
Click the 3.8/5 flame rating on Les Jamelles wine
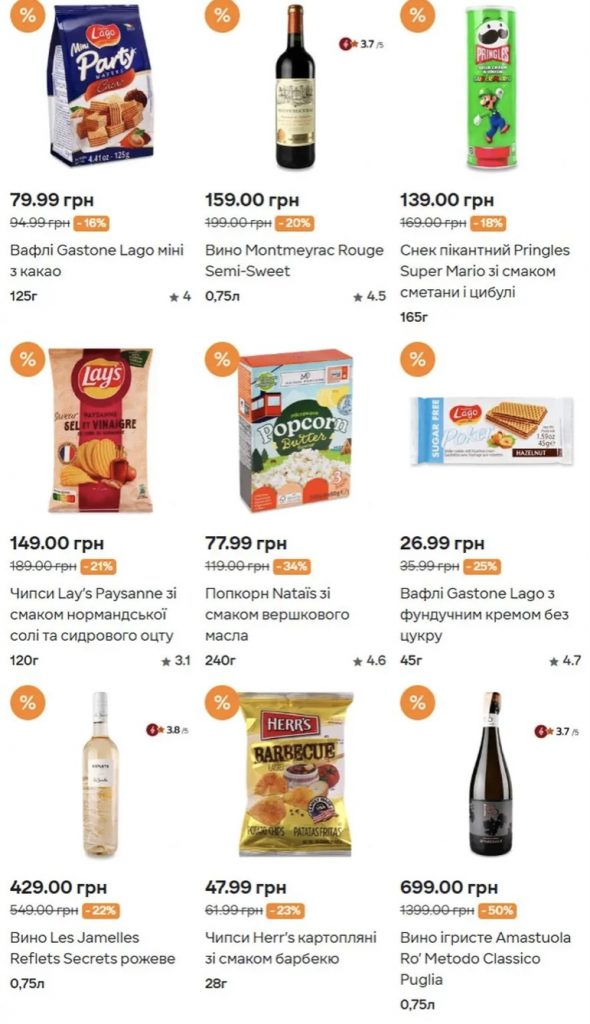click(x=153, y=730)
